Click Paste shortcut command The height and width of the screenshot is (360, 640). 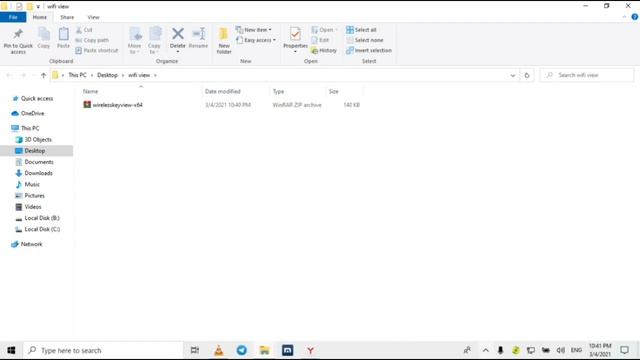point(97,50)
